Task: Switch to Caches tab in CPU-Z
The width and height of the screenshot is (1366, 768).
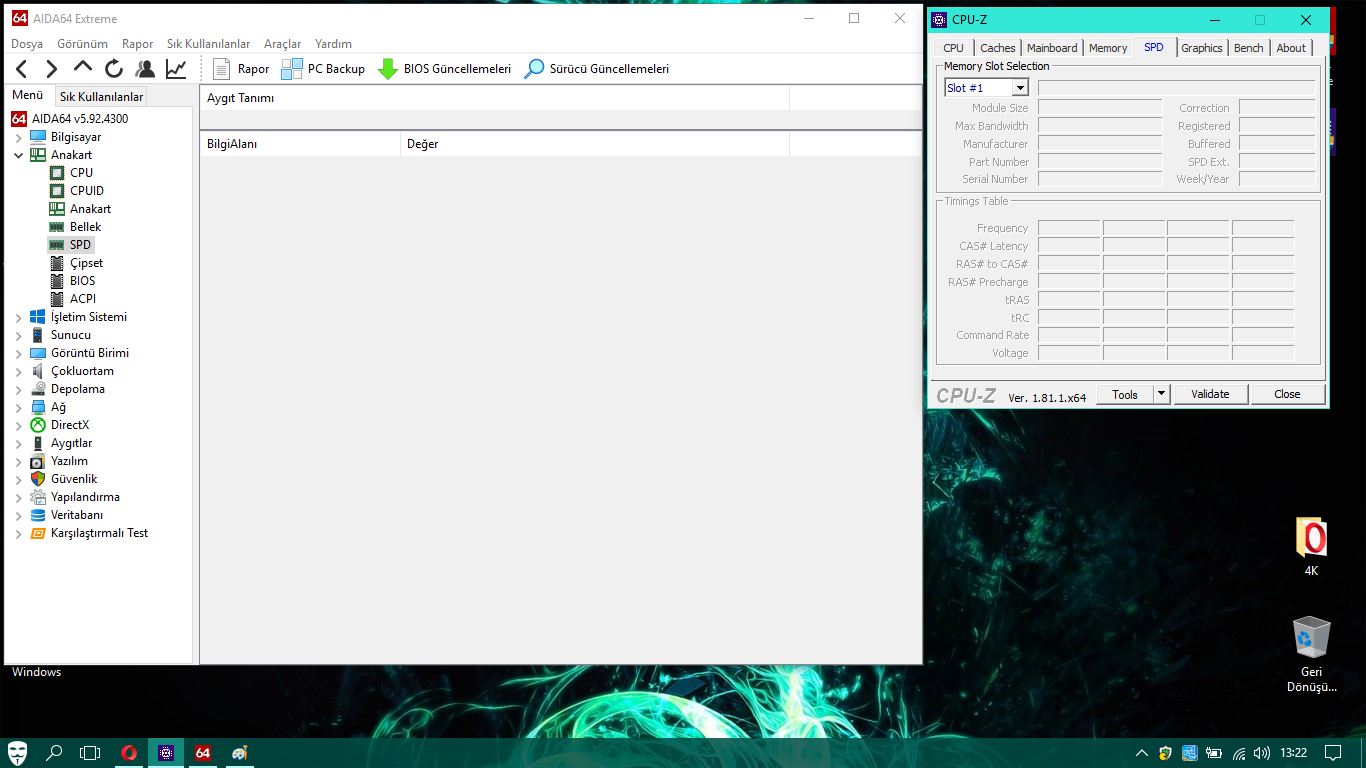Action: [998, 48]
